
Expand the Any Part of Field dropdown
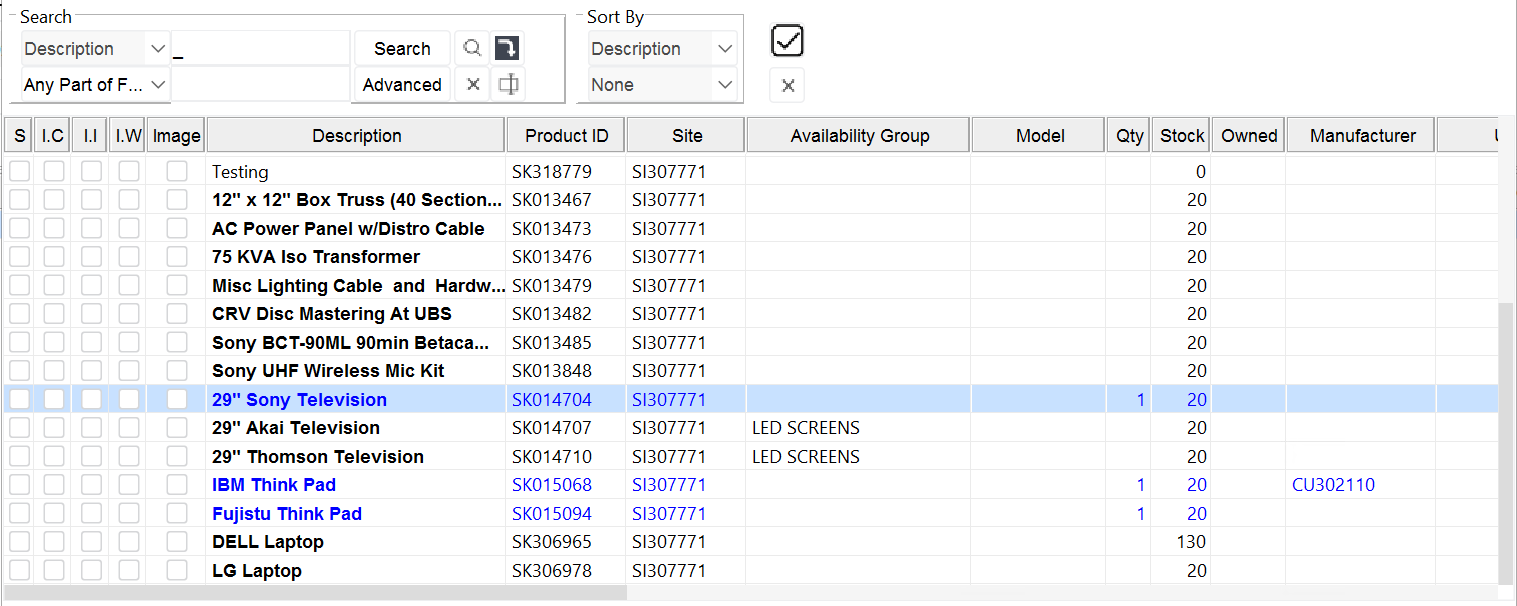coord(157,85)
